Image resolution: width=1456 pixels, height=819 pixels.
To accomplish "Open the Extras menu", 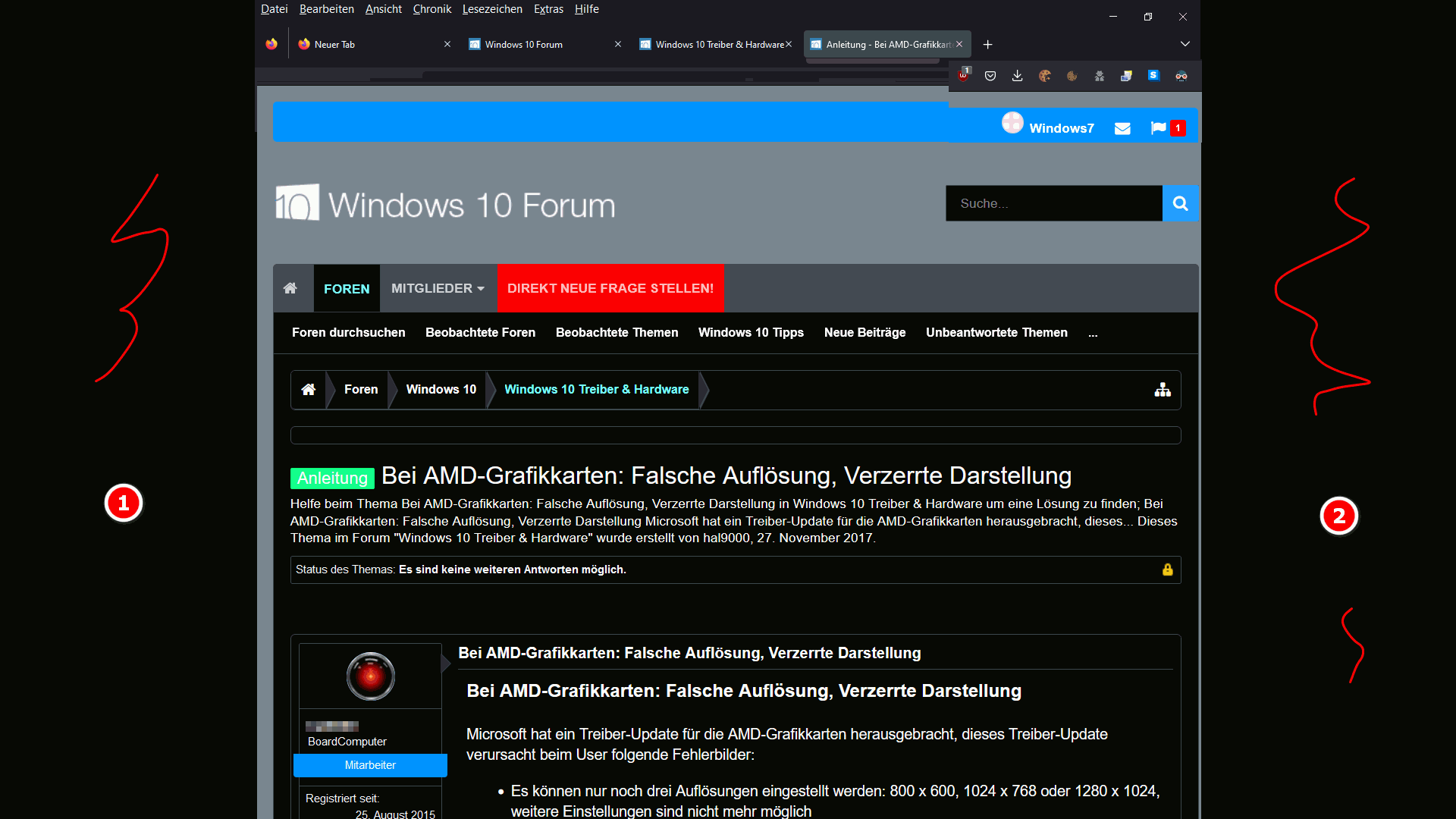I will pos(548,9).
